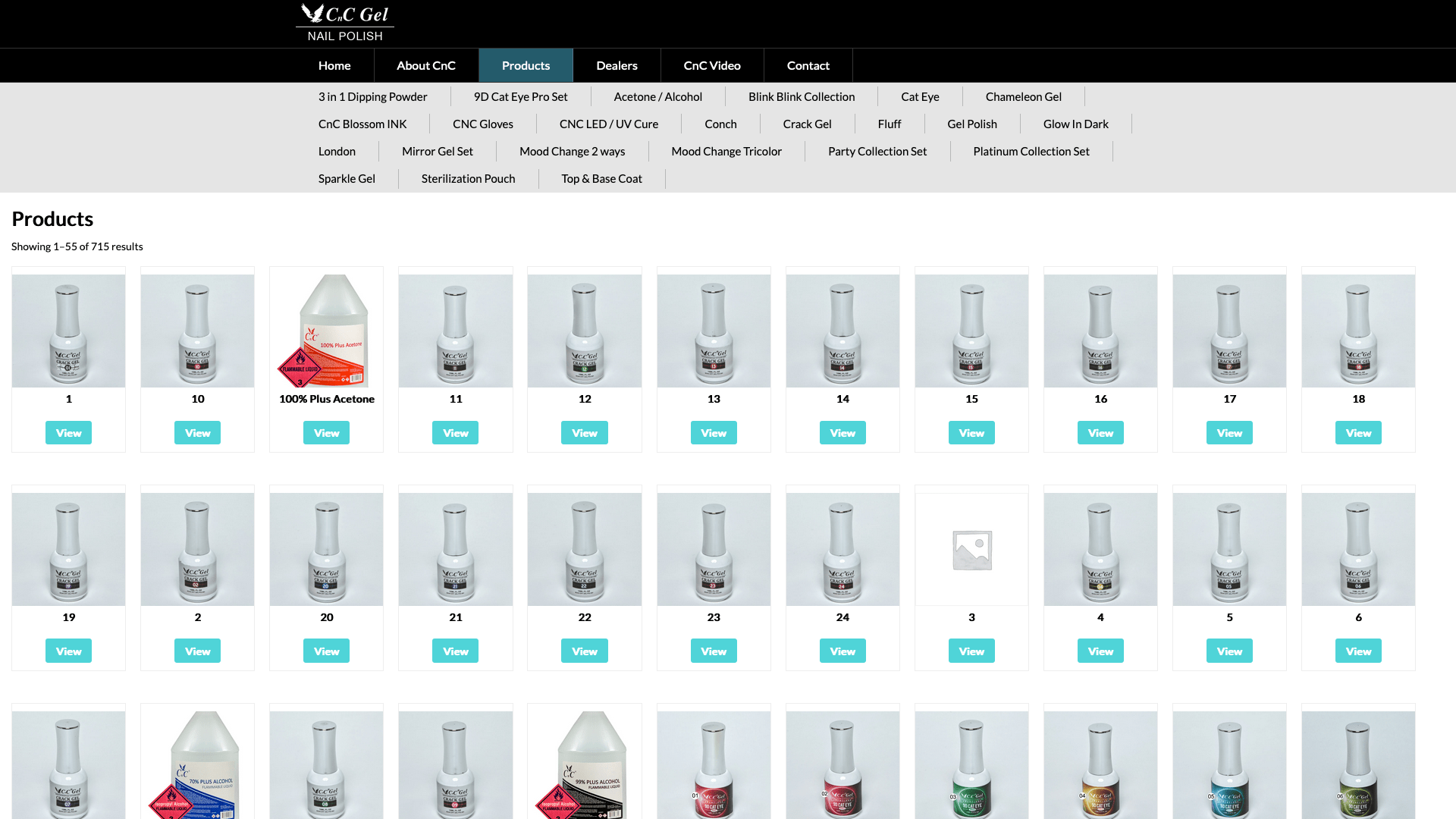
Task: Select the Top & Base Coat category
Action: pyautogui.click(x=601, y=178)
